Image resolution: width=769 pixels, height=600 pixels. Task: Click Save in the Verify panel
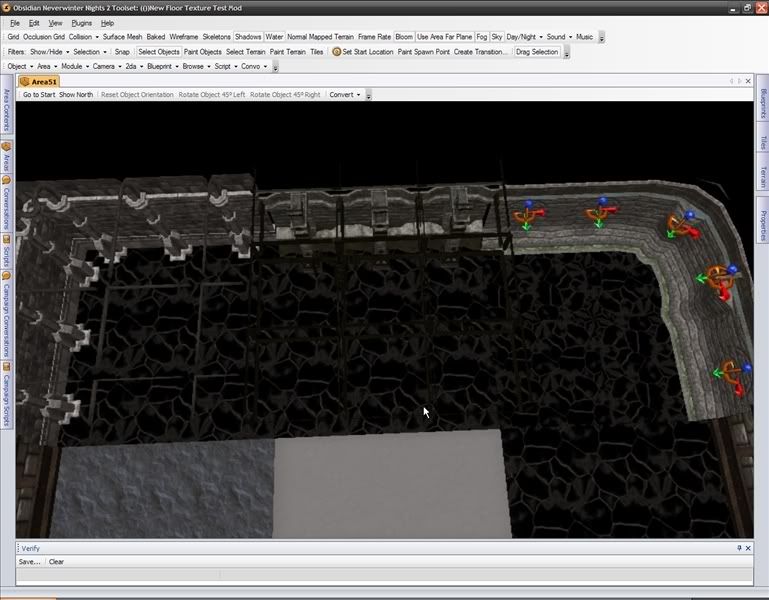[29, 562]
